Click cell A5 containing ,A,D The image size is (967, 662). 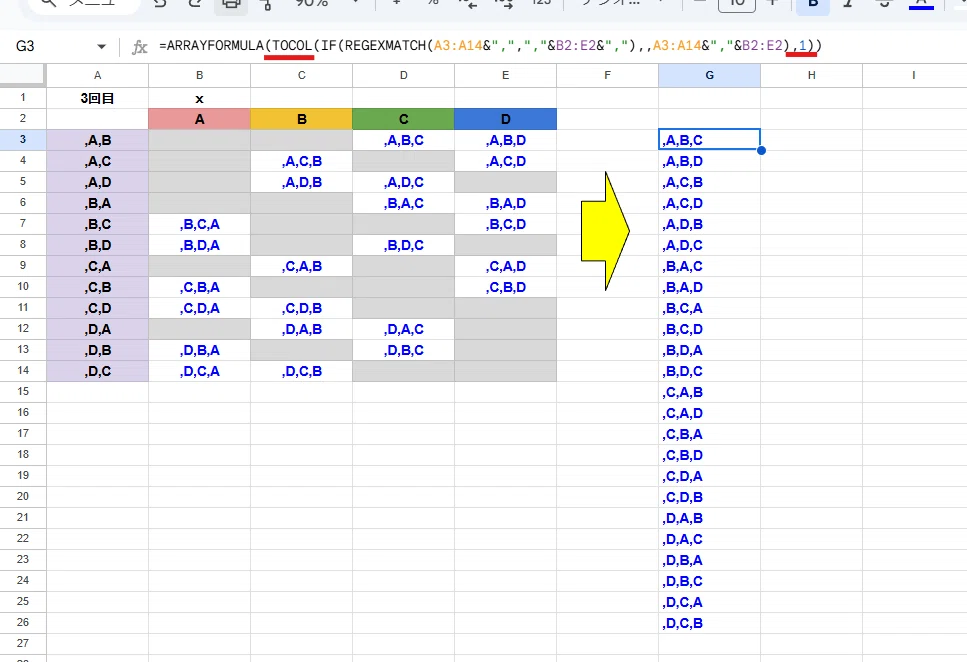click(97, 182)
